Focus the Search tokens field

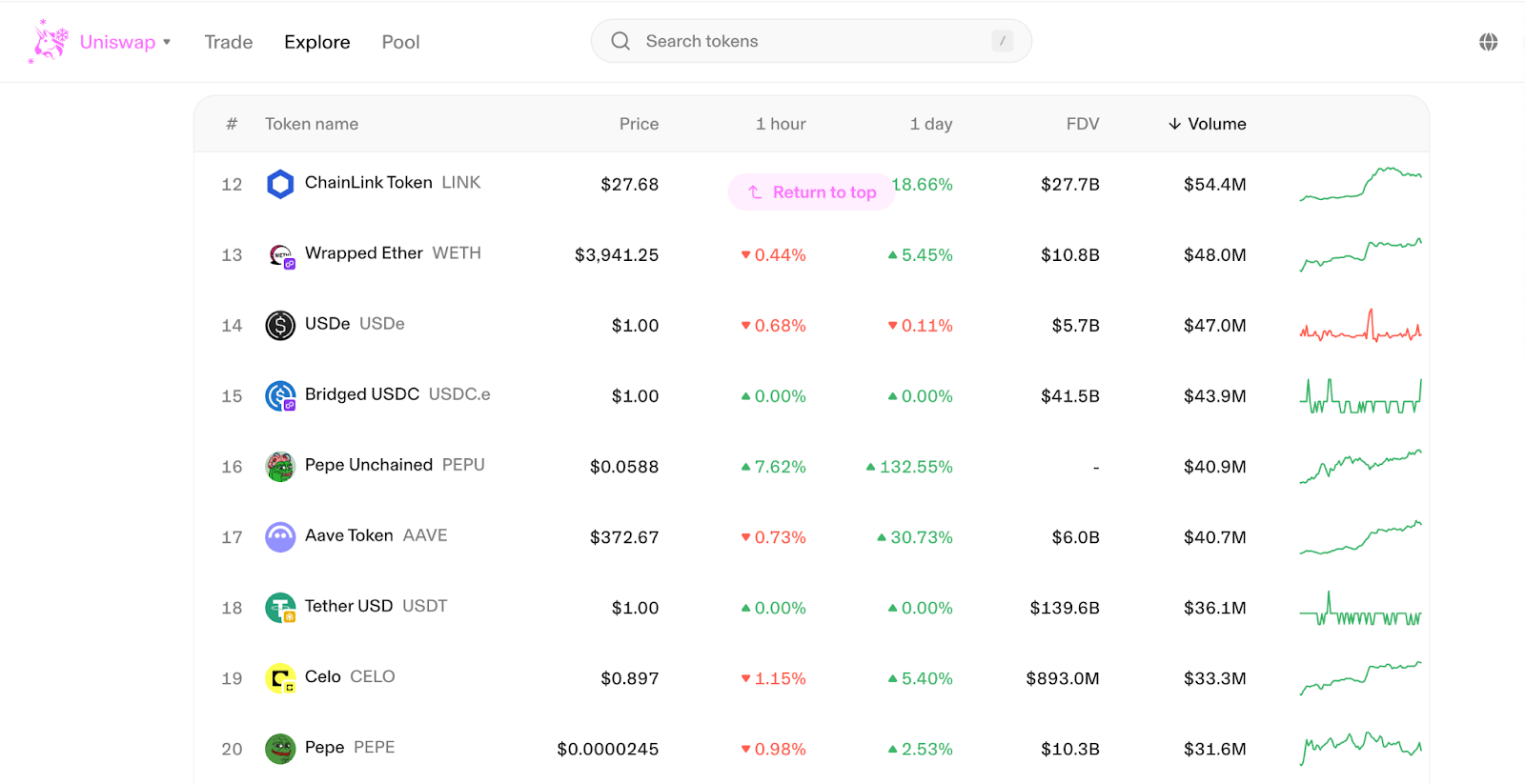810,41
